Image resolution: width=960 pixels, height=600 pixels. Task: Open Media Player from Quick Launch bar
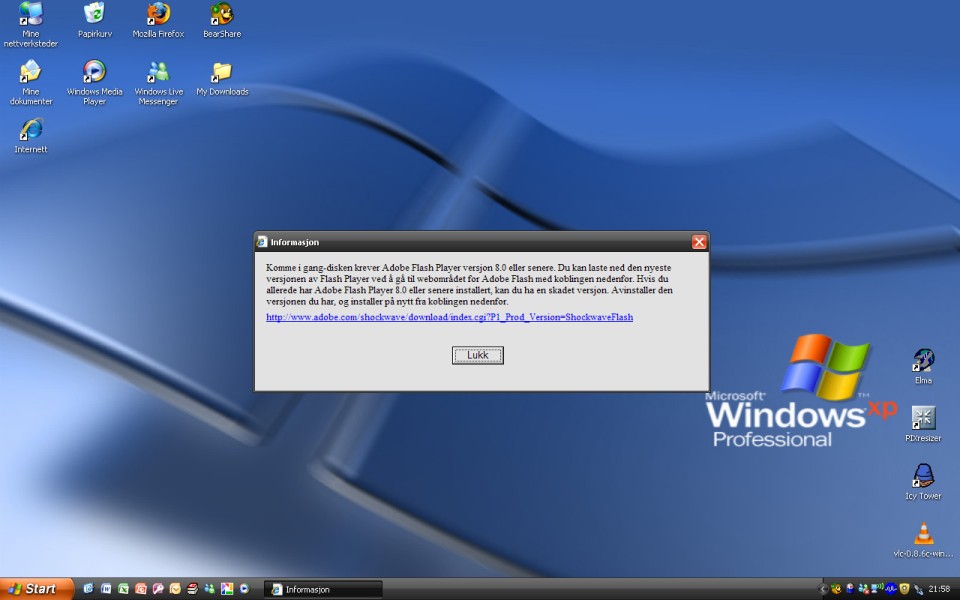(x=244, y=588)
